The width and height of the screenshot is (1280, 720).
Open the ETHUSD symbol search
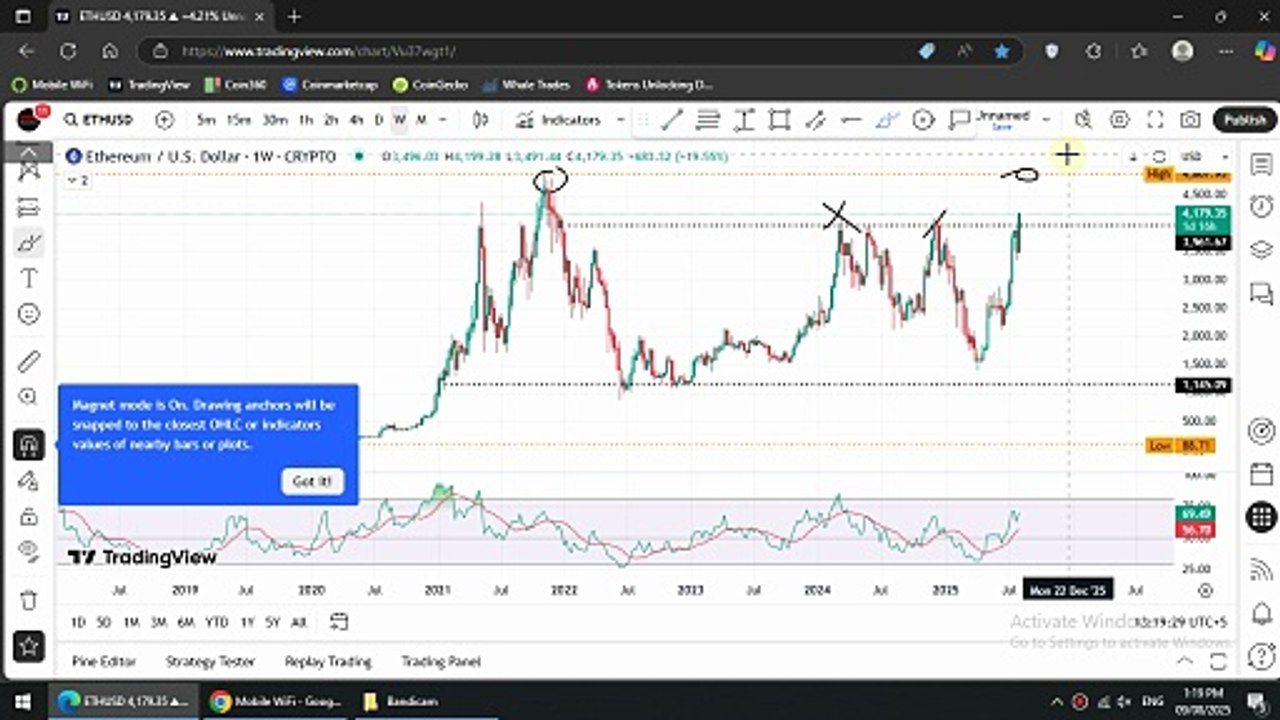point(98,120)
